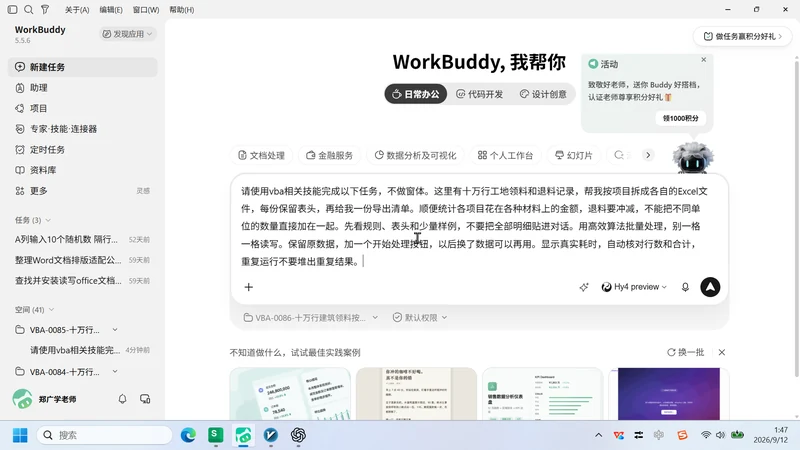Click the taskbar 搜索 box
The width and height of the screenshot is (800, 450).
(104, 435)
